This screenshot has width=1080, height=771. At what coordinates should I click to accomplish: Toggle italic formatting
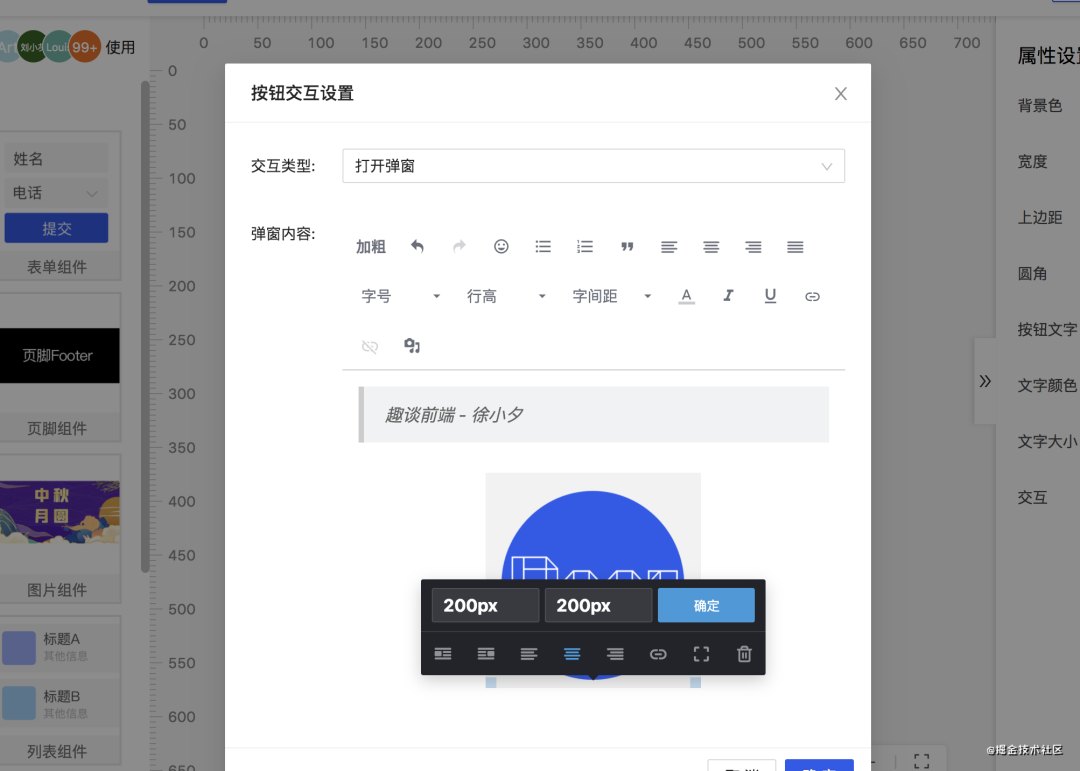tap(728, 296)
